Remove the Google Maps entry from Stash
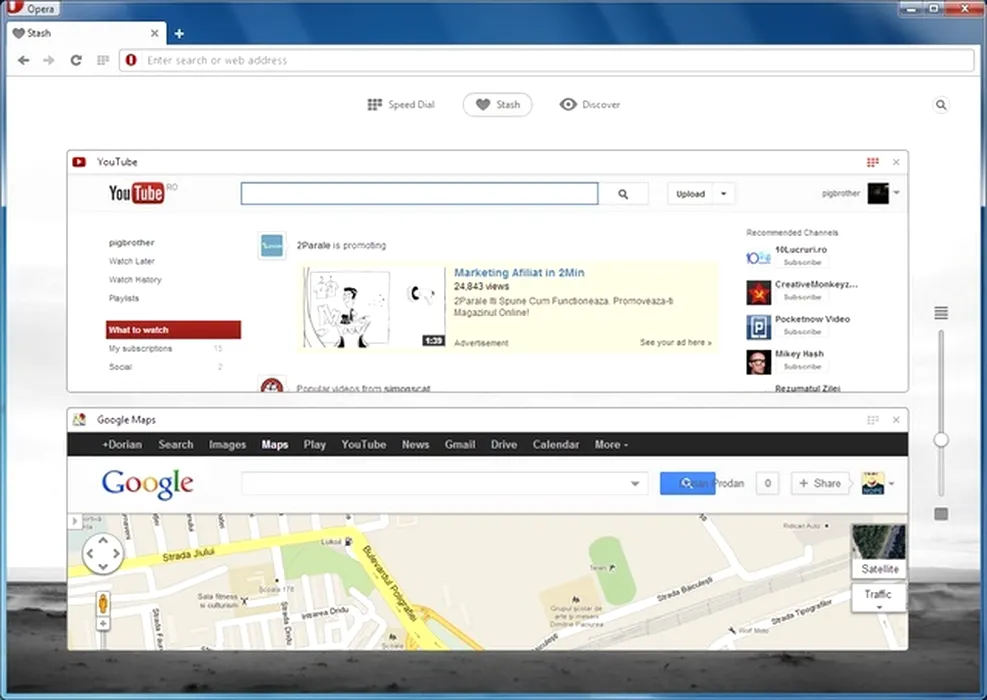The height and width of the screenshot is (700, 987). (x=896, y=420)
